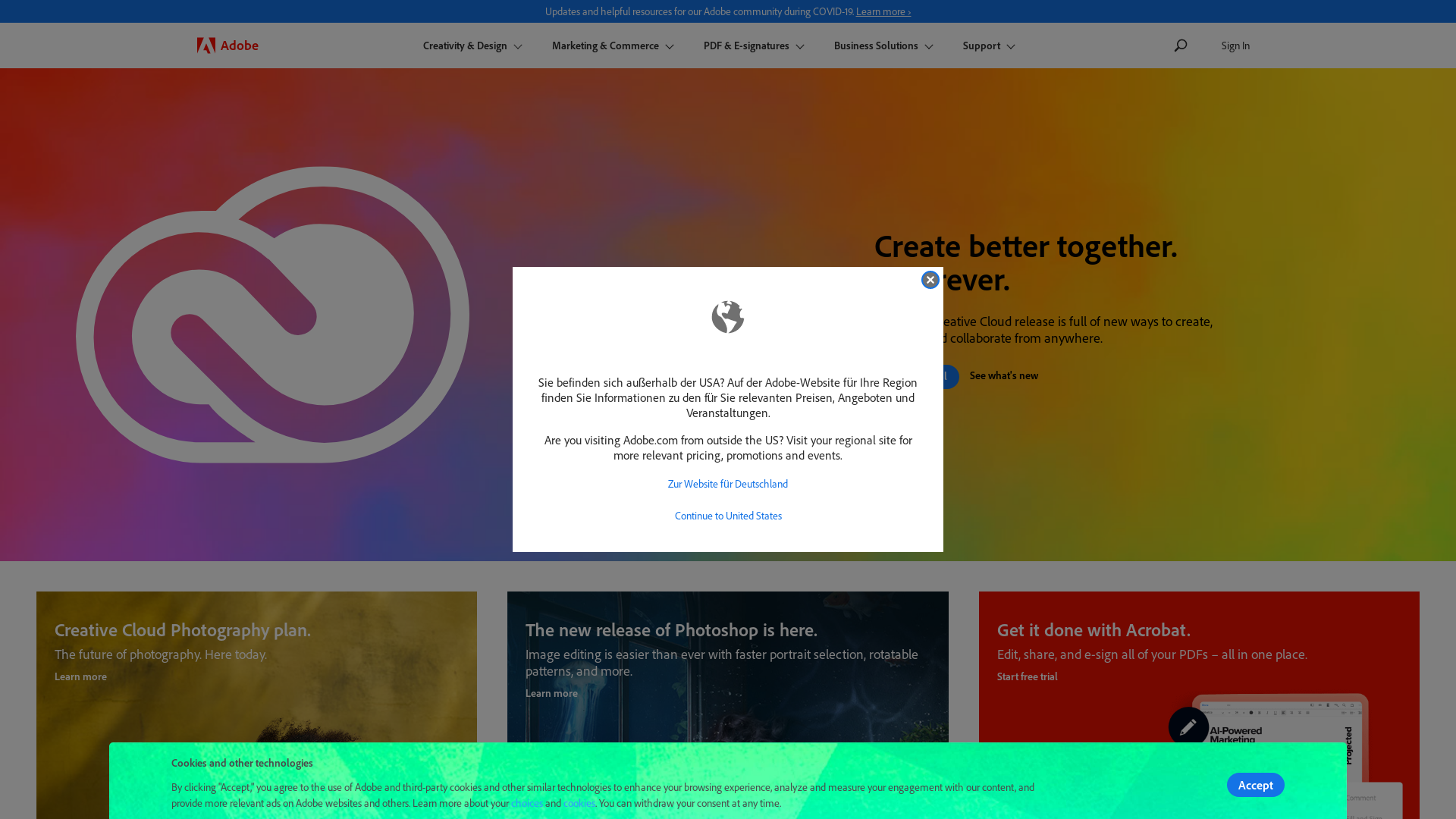The height and width of the screenshot is (819, 1456).
Task: Open the cookies link in cookie banner
Action: [x=579, y=803]
